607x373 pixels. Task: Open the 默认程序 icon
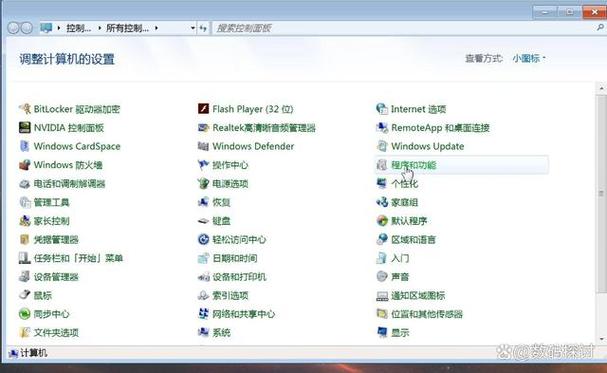[382, 221]
